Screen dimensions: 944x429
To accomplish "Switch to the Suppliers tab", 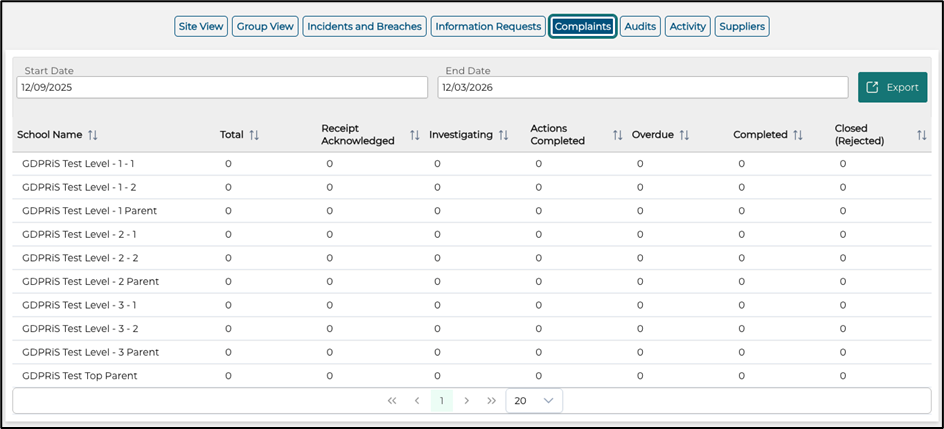I will tap(742, 27).
